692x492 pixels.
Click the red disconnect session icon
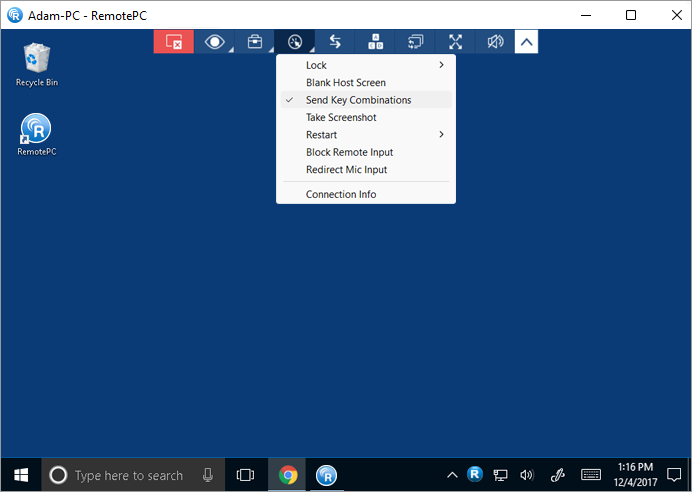173,42
